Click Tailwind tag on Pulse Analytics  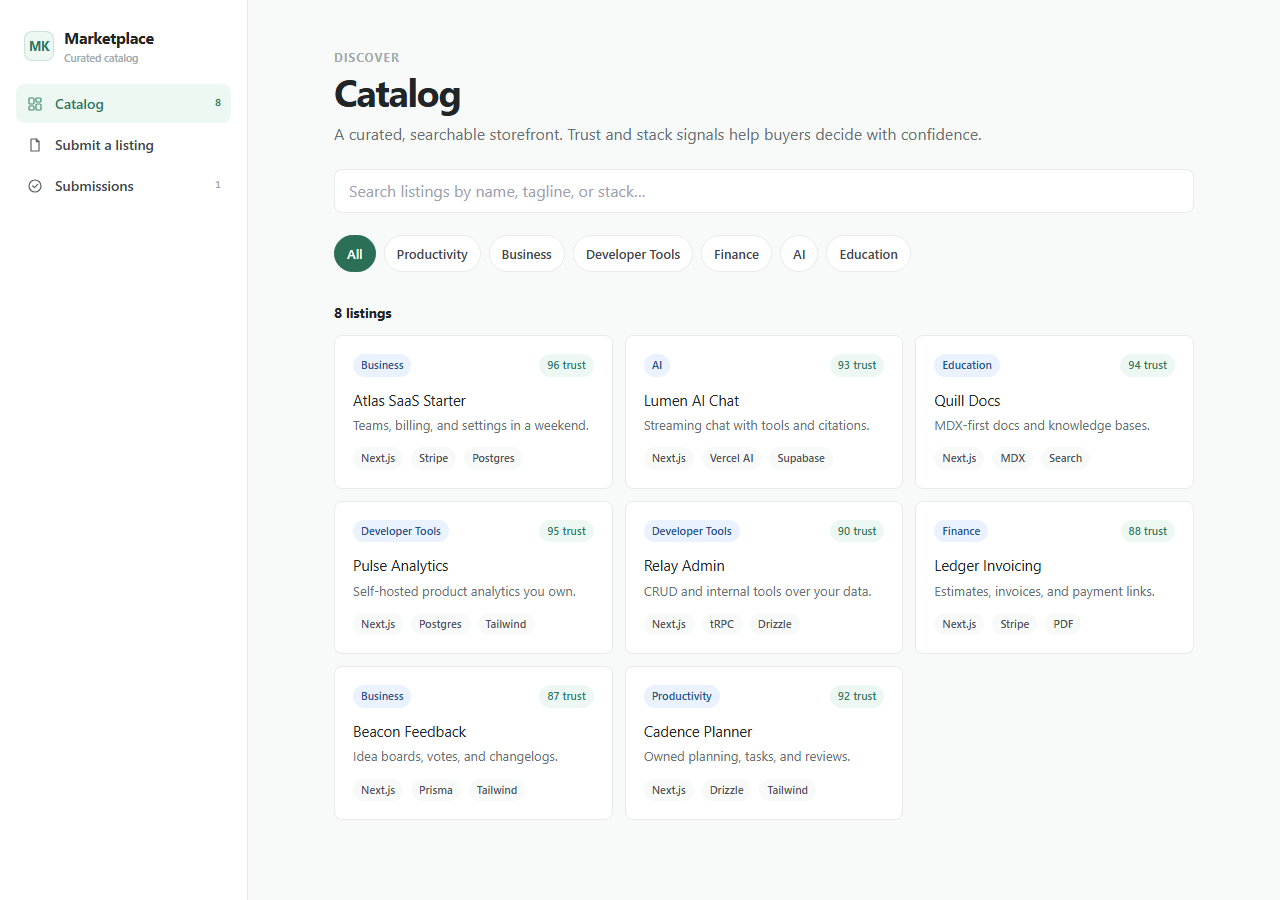(506, 624)
